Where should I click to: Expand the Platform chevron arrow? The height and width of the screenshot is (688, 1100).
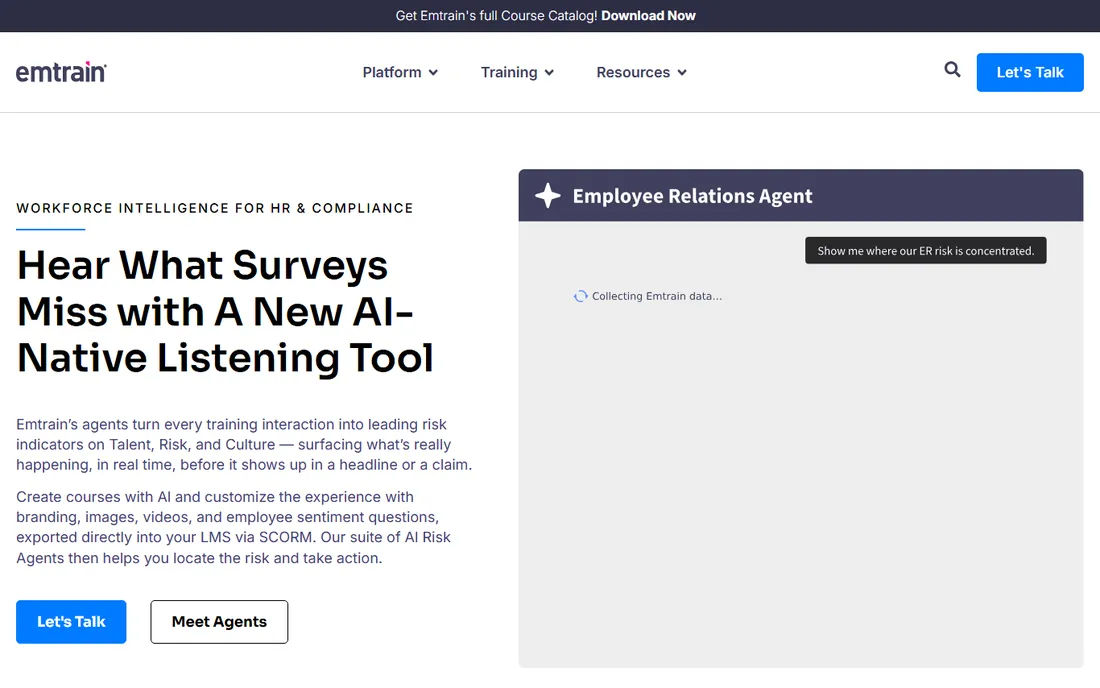(x=434, y=72)
